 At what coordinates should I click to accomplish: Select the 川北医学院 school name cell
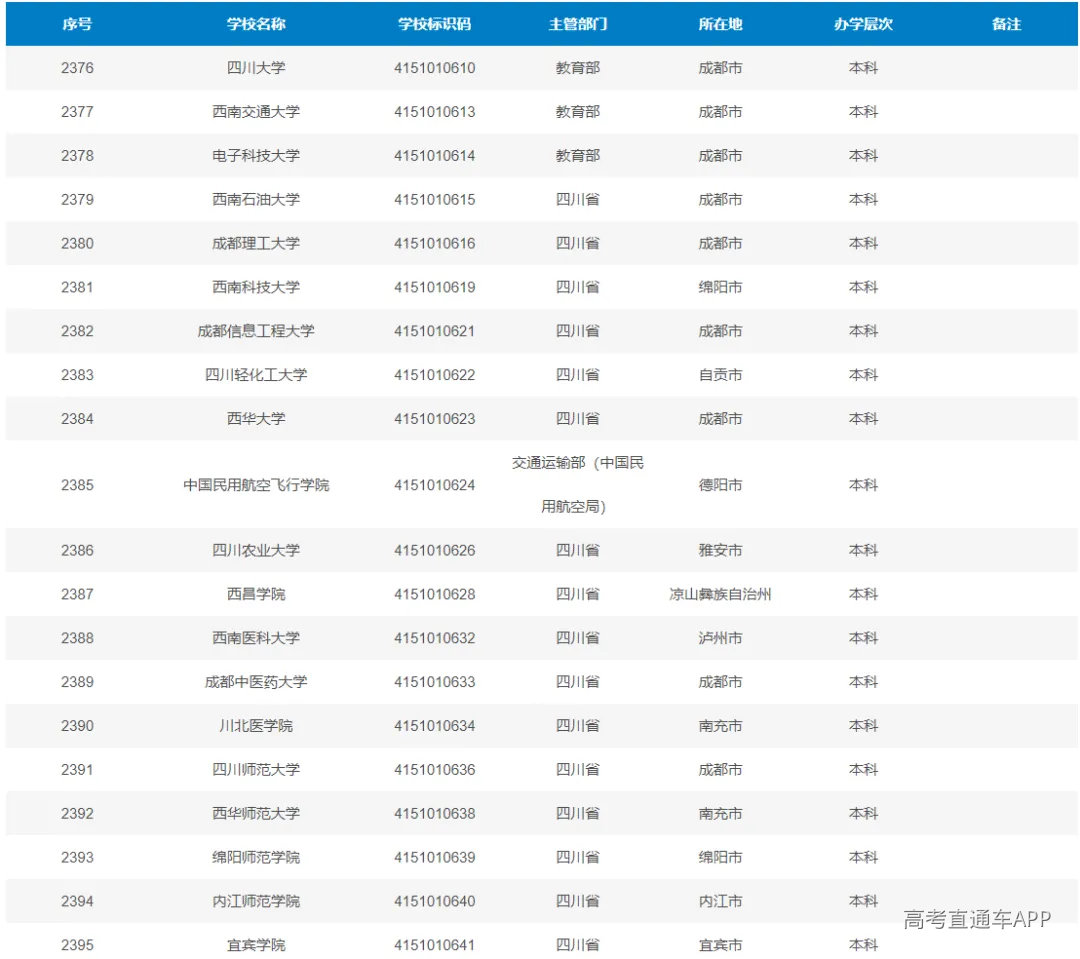(x=256, y=725)
